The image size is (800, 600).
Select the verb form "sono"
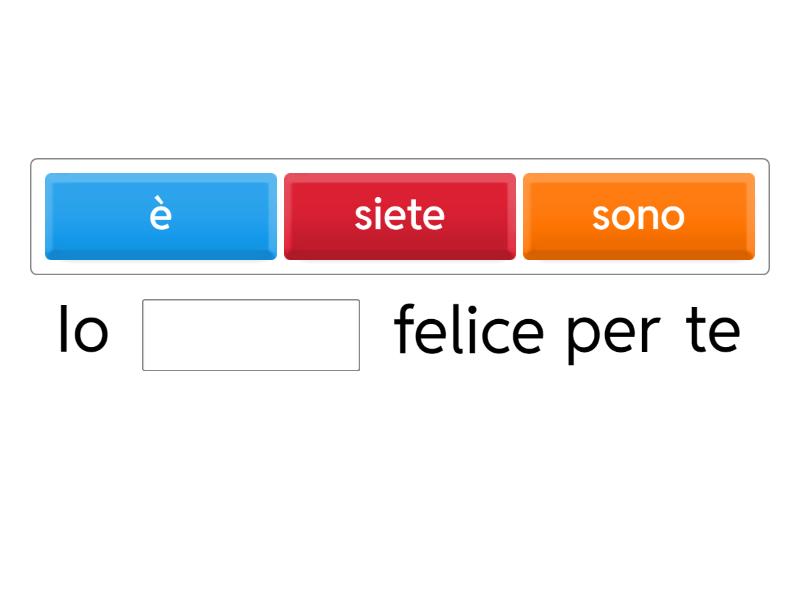pos(638,216)
